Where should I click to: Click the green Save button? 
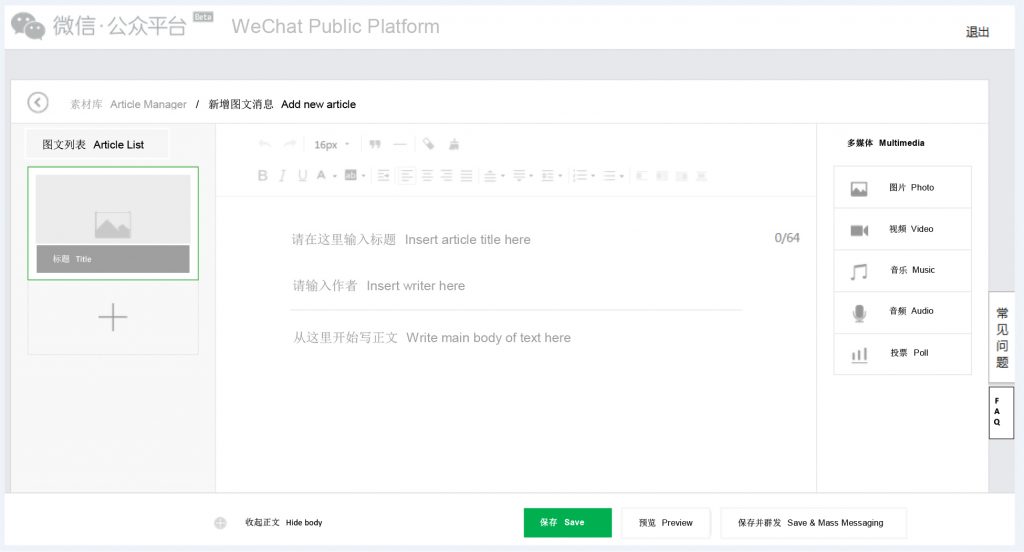click(x=567, y=523)
